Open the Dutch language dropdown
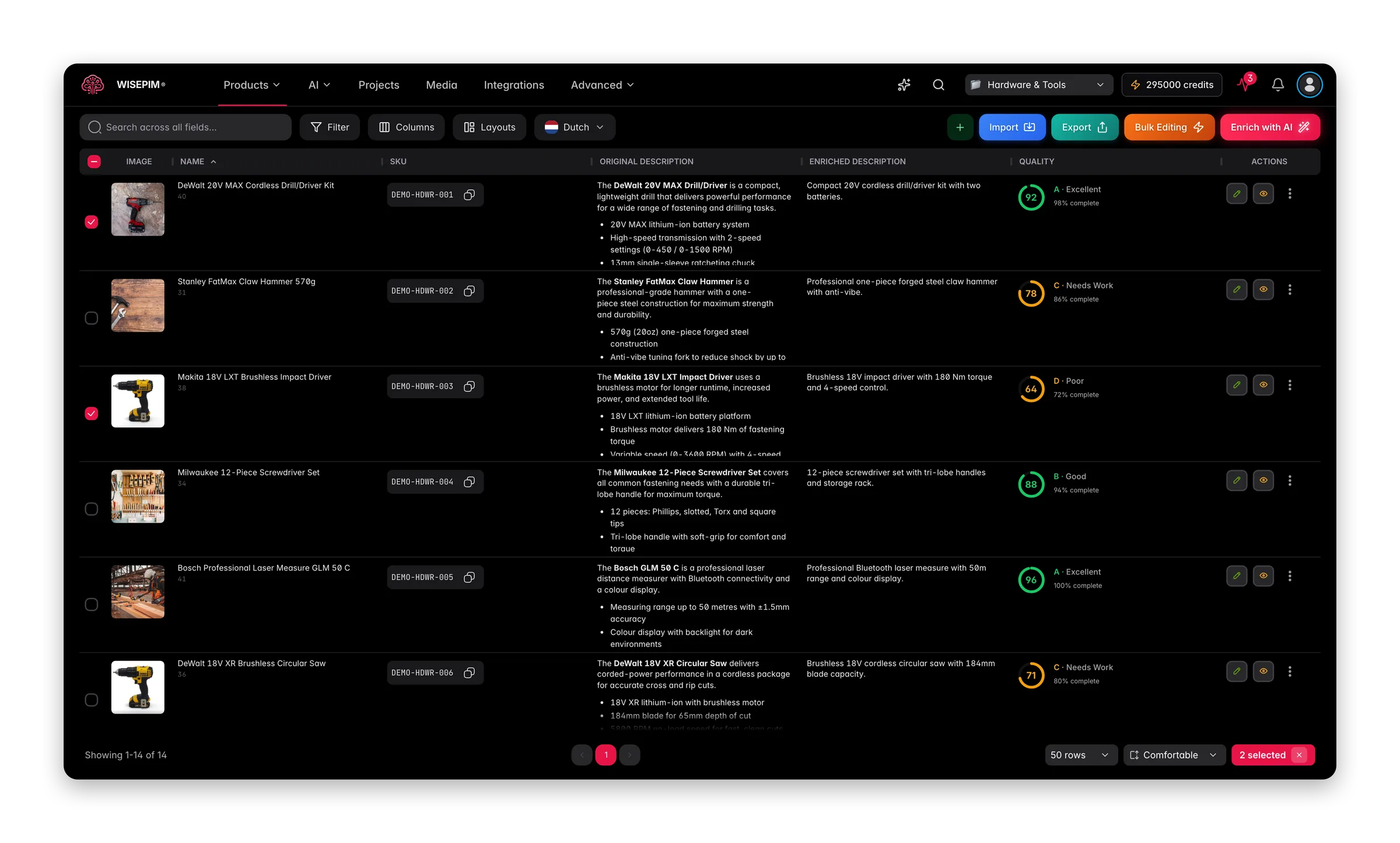Image resolution: width=1400 pixels, height=843 pixels. coord(575,127)
